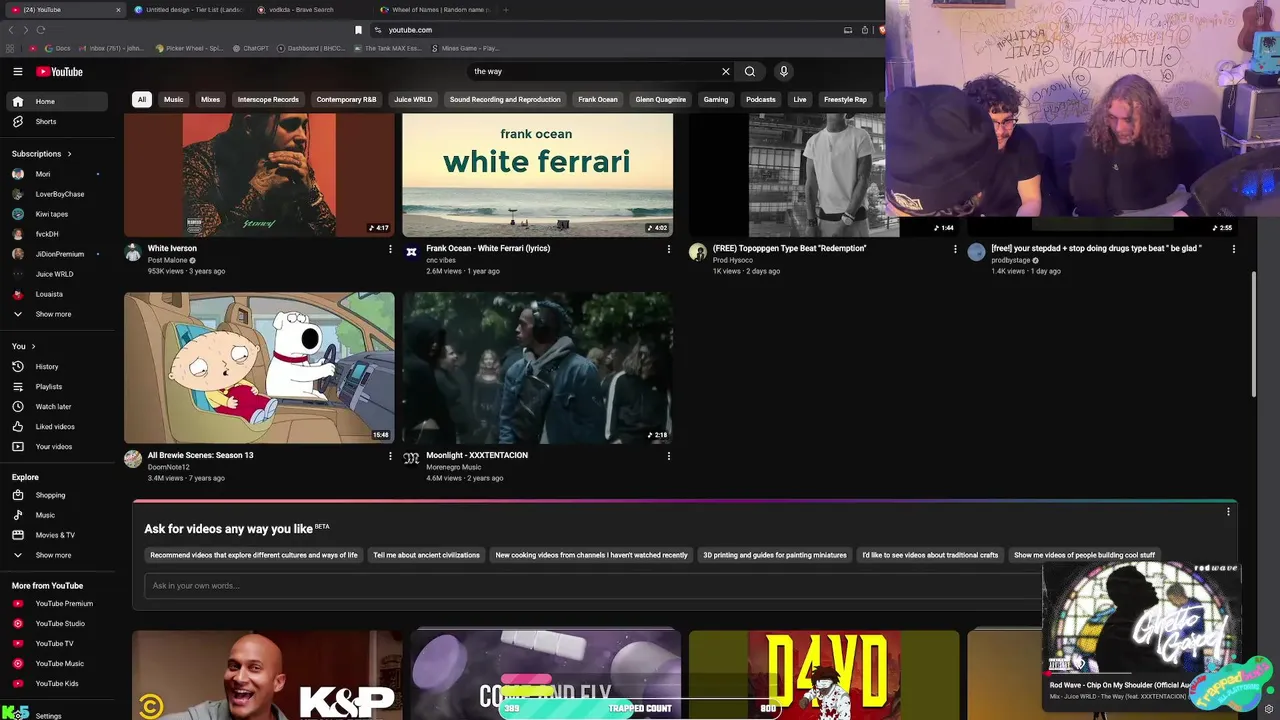Open options for Frank Ocean White Ferrari video
The width and height of the screenshot is (1280, 720).
(668, 249)
